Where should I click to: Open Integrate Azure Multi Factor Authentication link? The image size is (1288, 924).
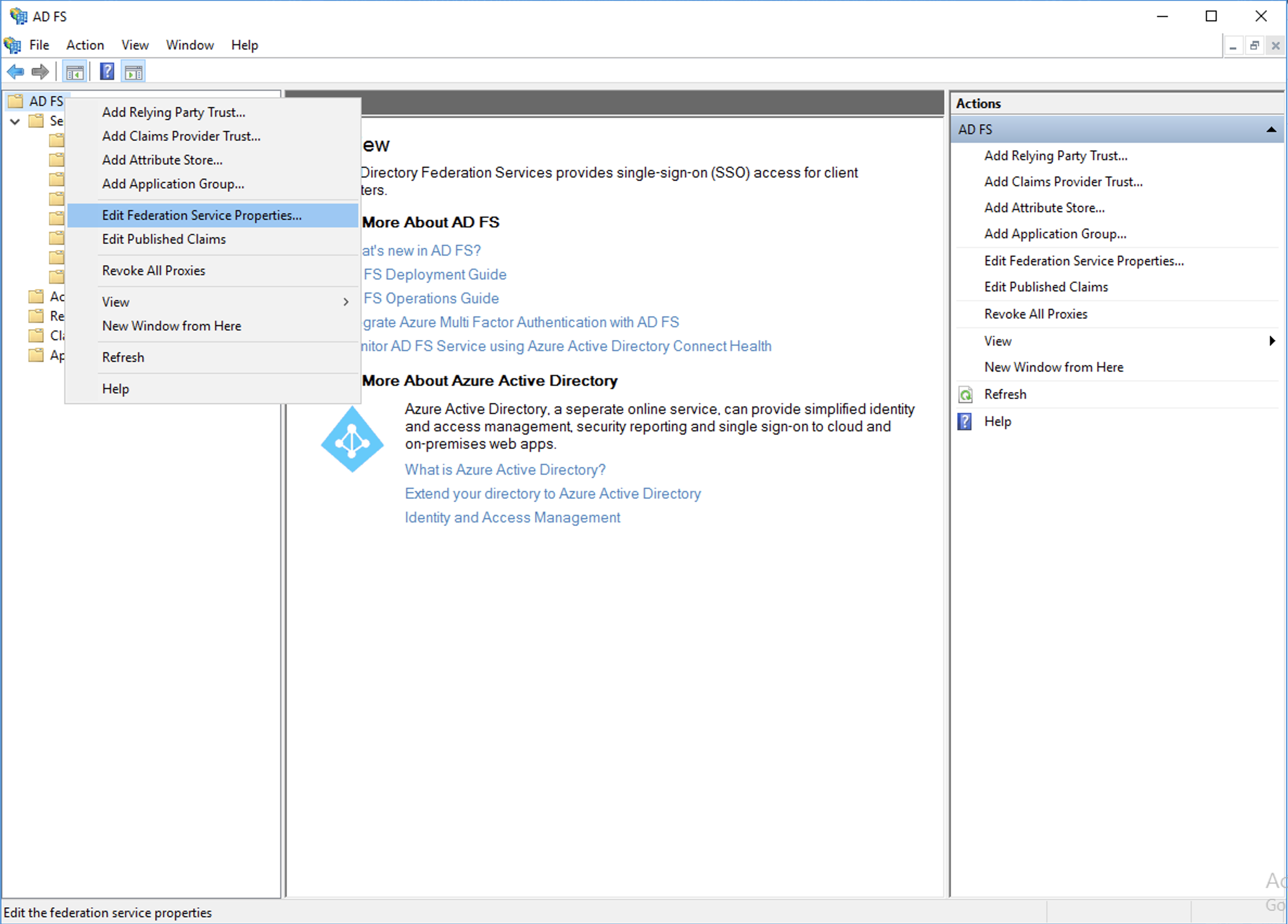[521, 322]
